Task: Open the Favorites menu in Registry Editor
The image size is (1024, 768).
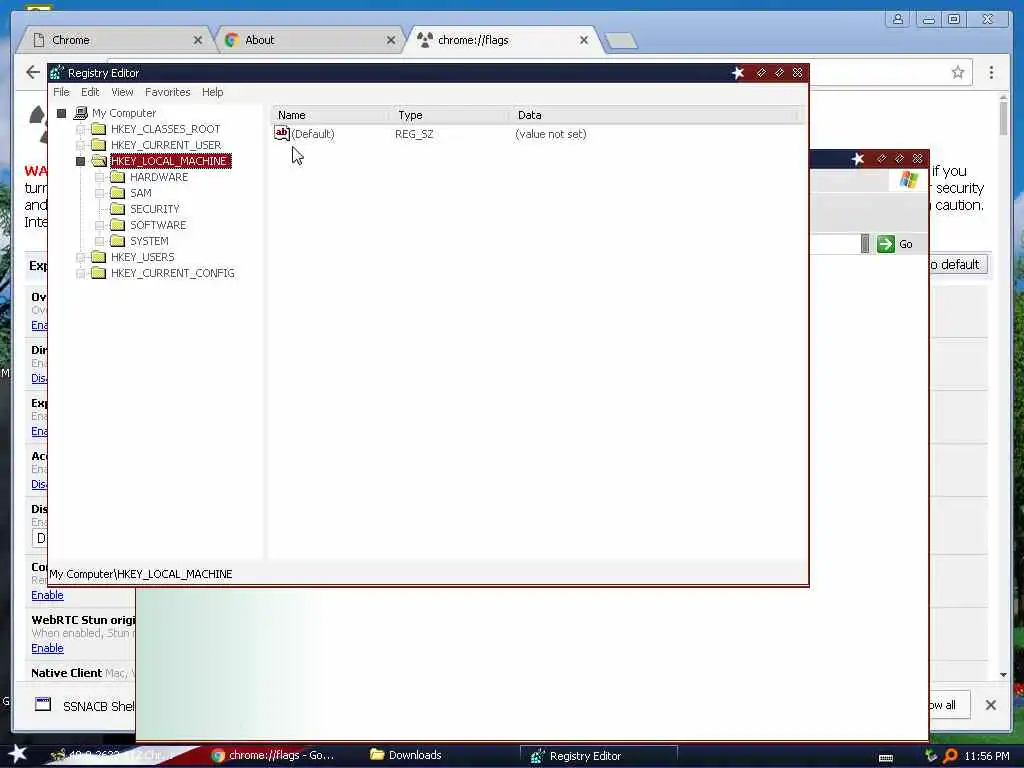Action: tap(167, 92)
